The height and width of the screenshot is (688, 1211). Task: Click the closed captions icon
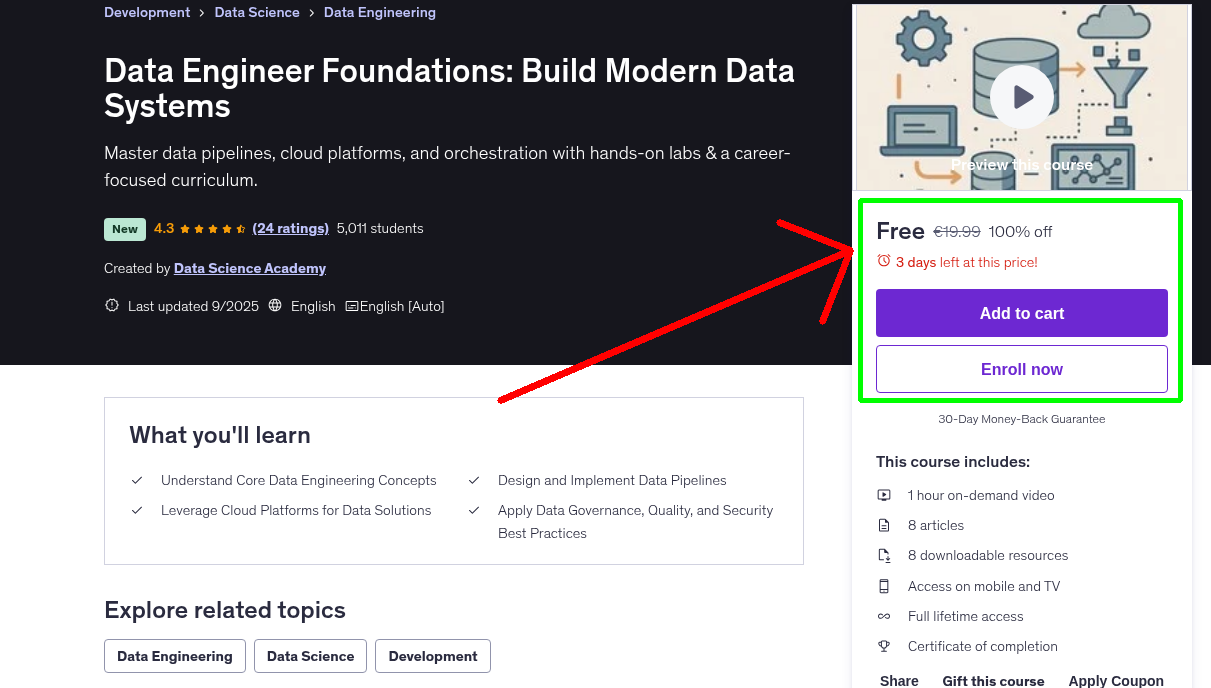pos(351,306)
